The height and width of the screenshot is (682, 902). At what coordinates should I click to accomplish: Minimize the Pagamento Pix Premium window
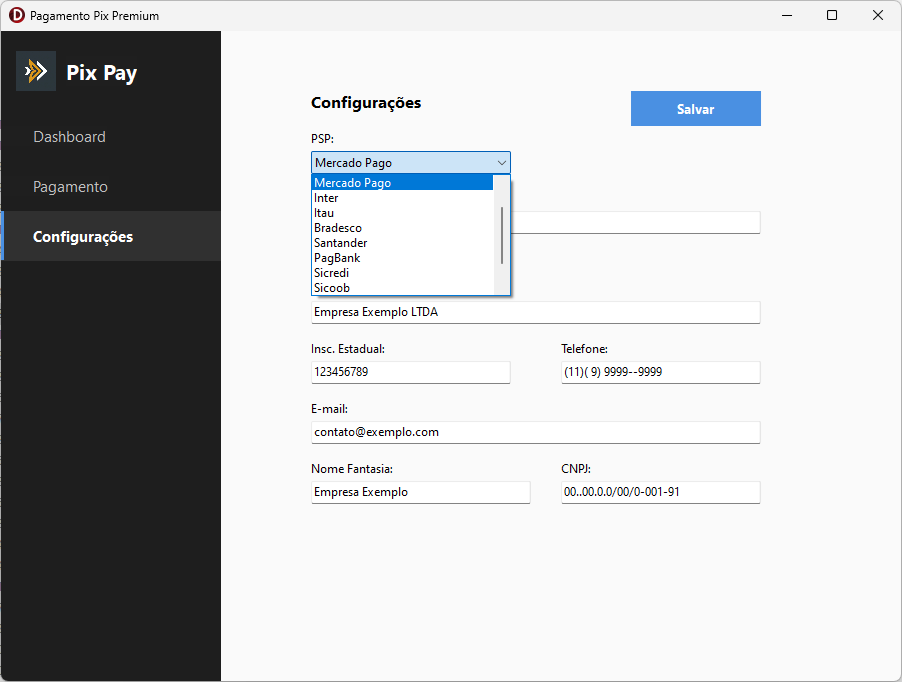tap(787, 16)
